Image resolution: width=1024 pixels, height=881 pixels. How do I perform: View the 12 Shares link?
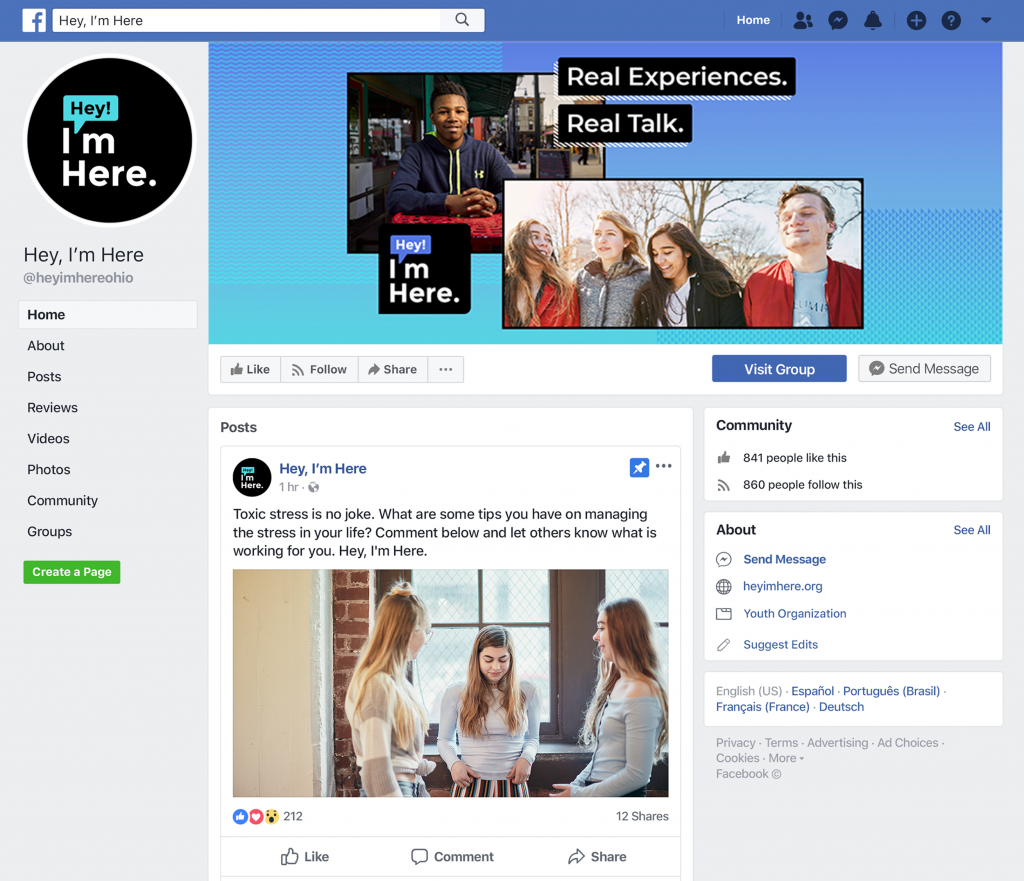pos(642,816)
